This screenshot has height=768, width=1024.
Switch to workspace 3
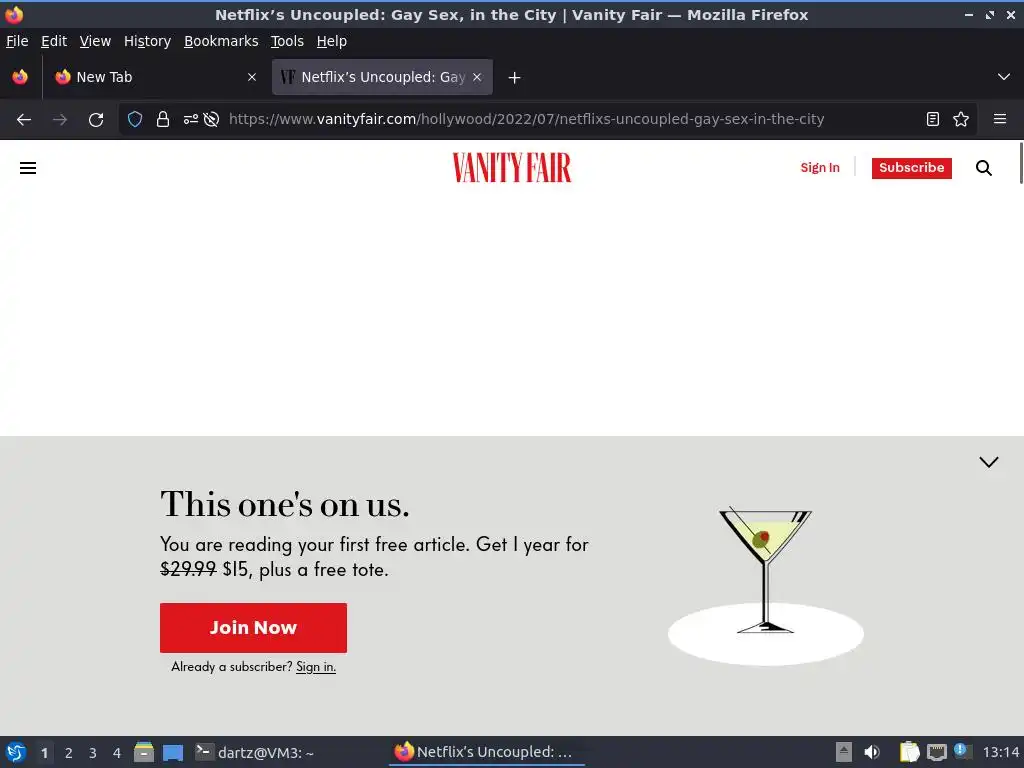click(93, 753)
